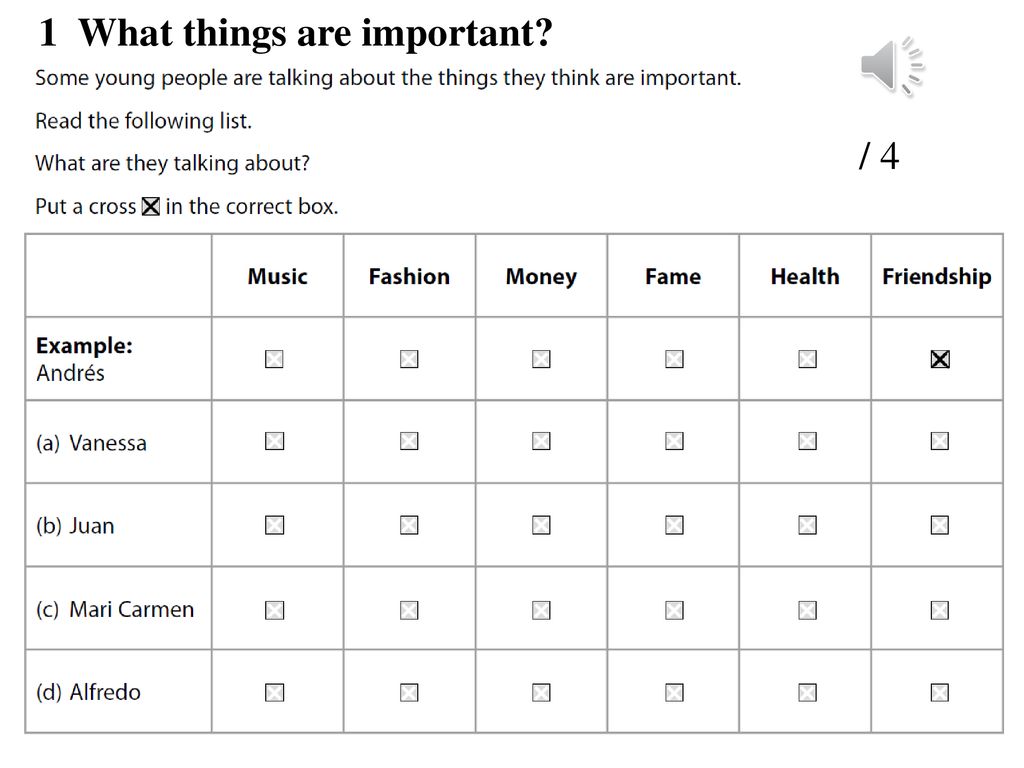Uncheck Andrés's crossed Friendship box
The width and height of the screenshot is (1024, 768).
(x=940, y=359)
